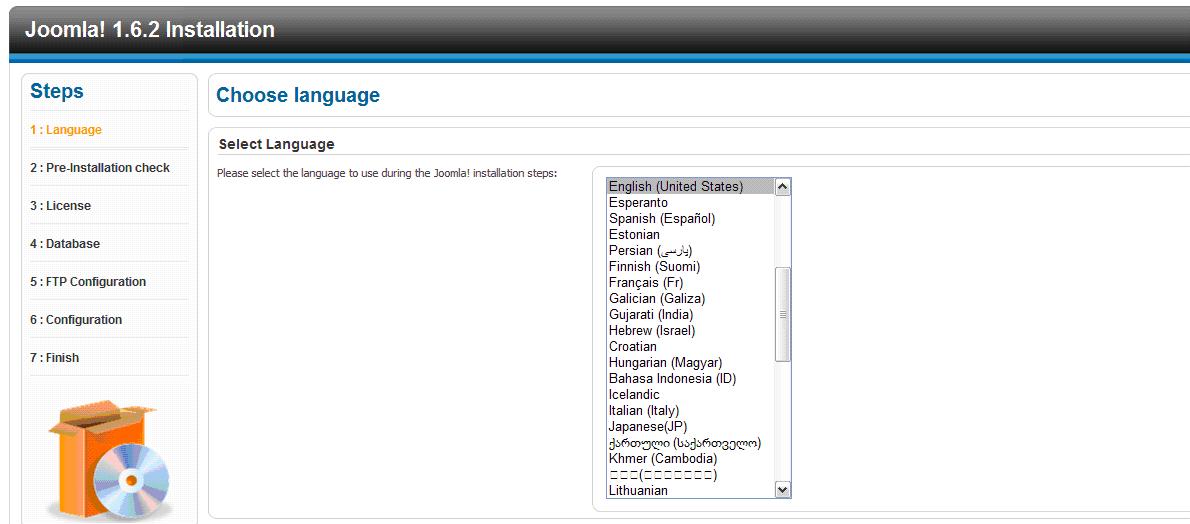The height and width of the screenshot is (524, 1190).
Task: Select the Georgian script language entry
Action: 691,443
